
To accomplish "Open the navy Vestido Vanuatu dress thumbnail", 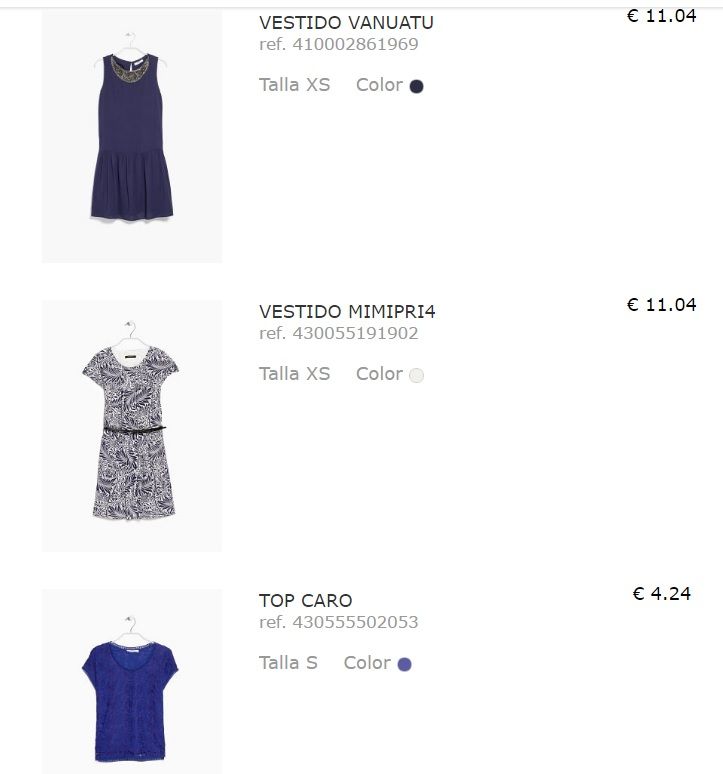I will pos(132,137).
